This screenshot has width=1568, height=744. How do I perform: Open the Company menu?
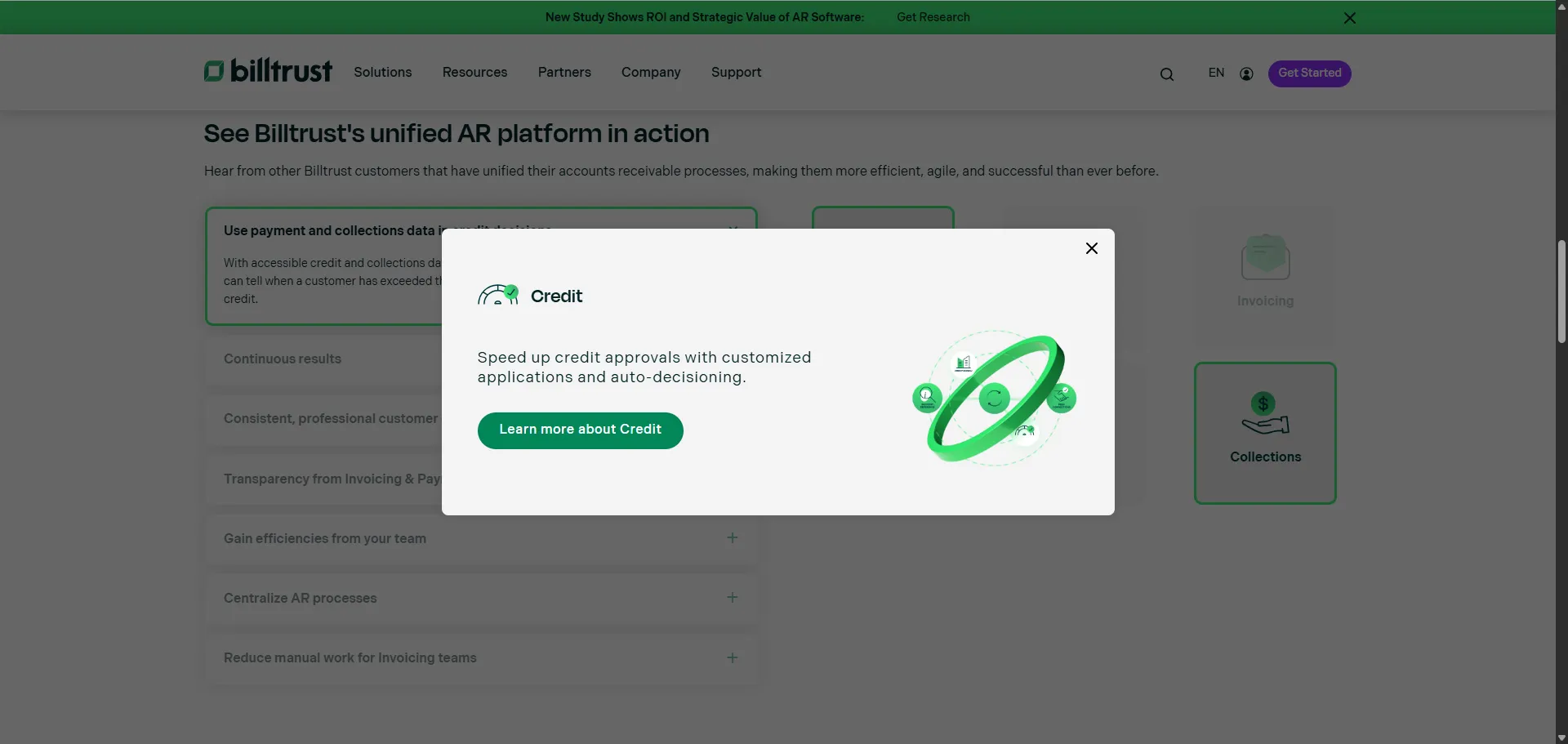click(651, 72)
